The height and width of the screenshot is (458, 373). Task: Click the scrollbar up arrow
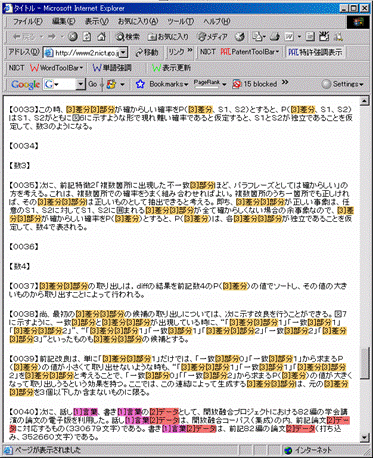(364, 100)
